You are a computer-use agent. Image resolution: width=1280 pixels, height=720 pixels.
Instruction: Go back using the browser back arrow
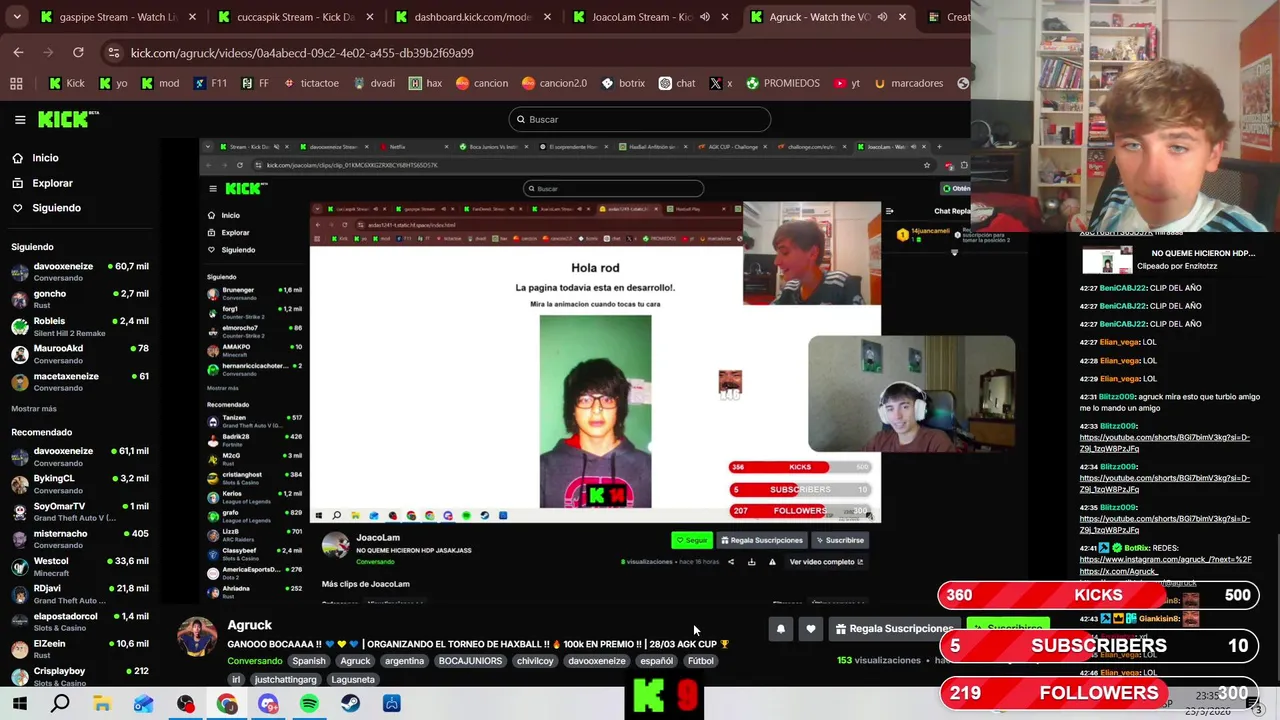[x=18, y=52]
